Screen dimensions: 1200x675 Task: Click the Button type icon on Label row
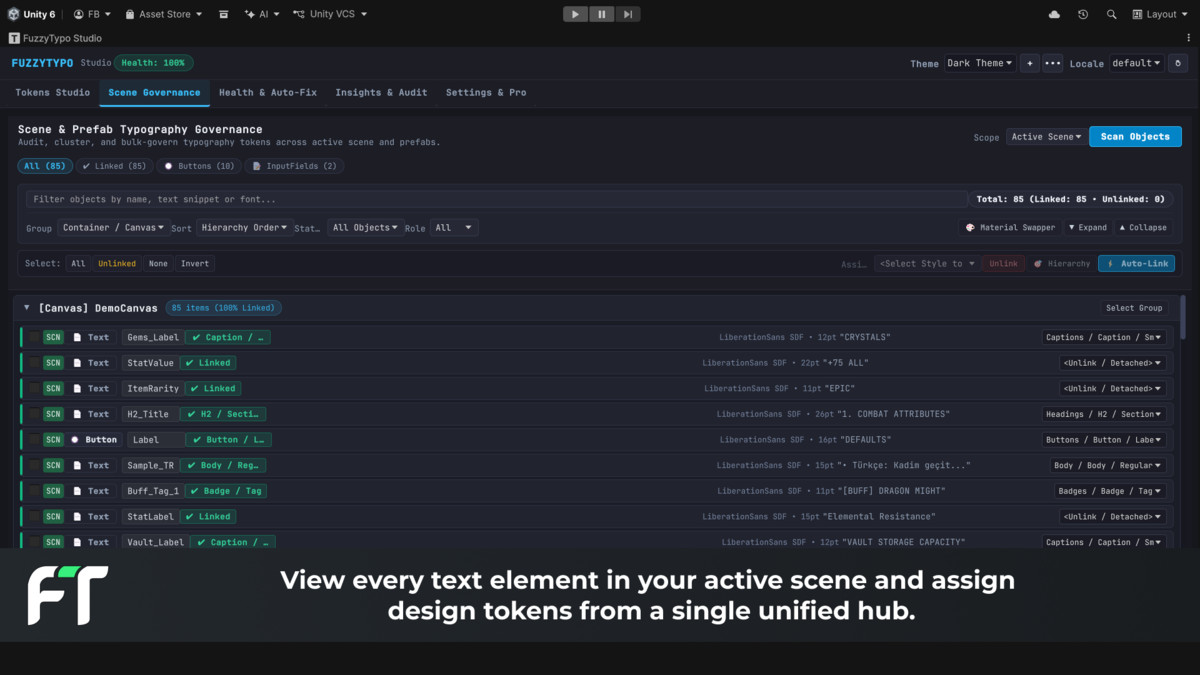(x=75, y=440)
